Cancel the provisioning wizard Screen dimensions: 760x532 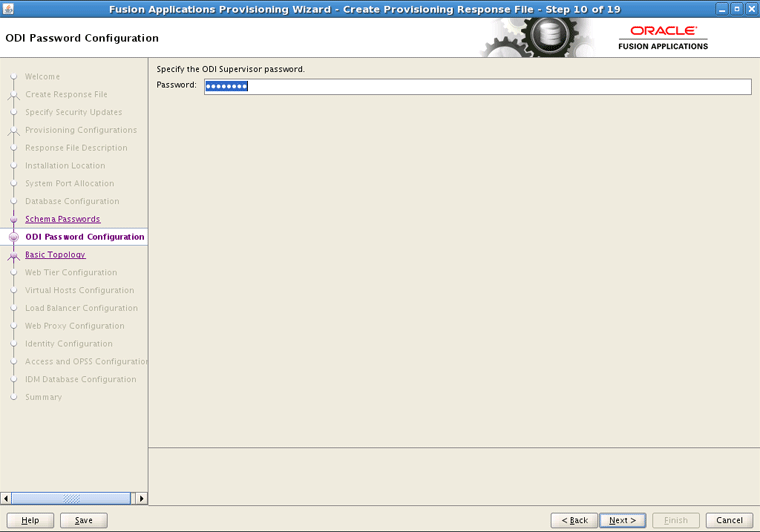(729, 520)
